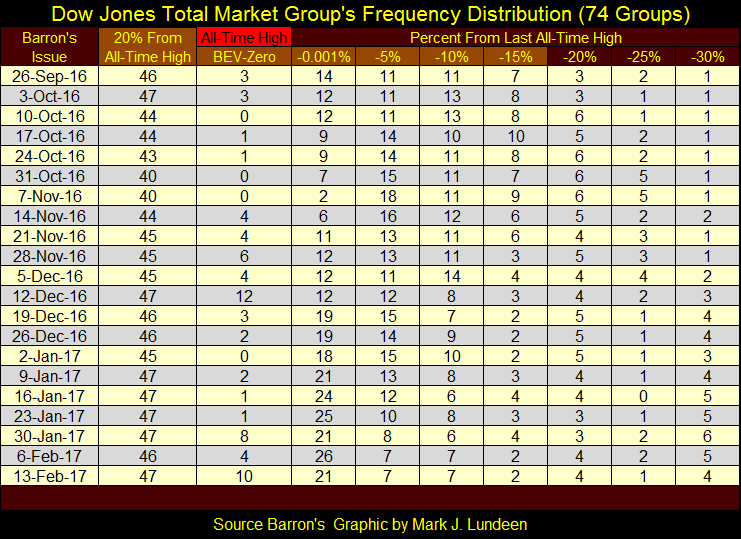Click the -0.001% value 26 in 6-Feb-17 row
The width and height of the screenshot is (741, 539).
click(x=323, y=455)
